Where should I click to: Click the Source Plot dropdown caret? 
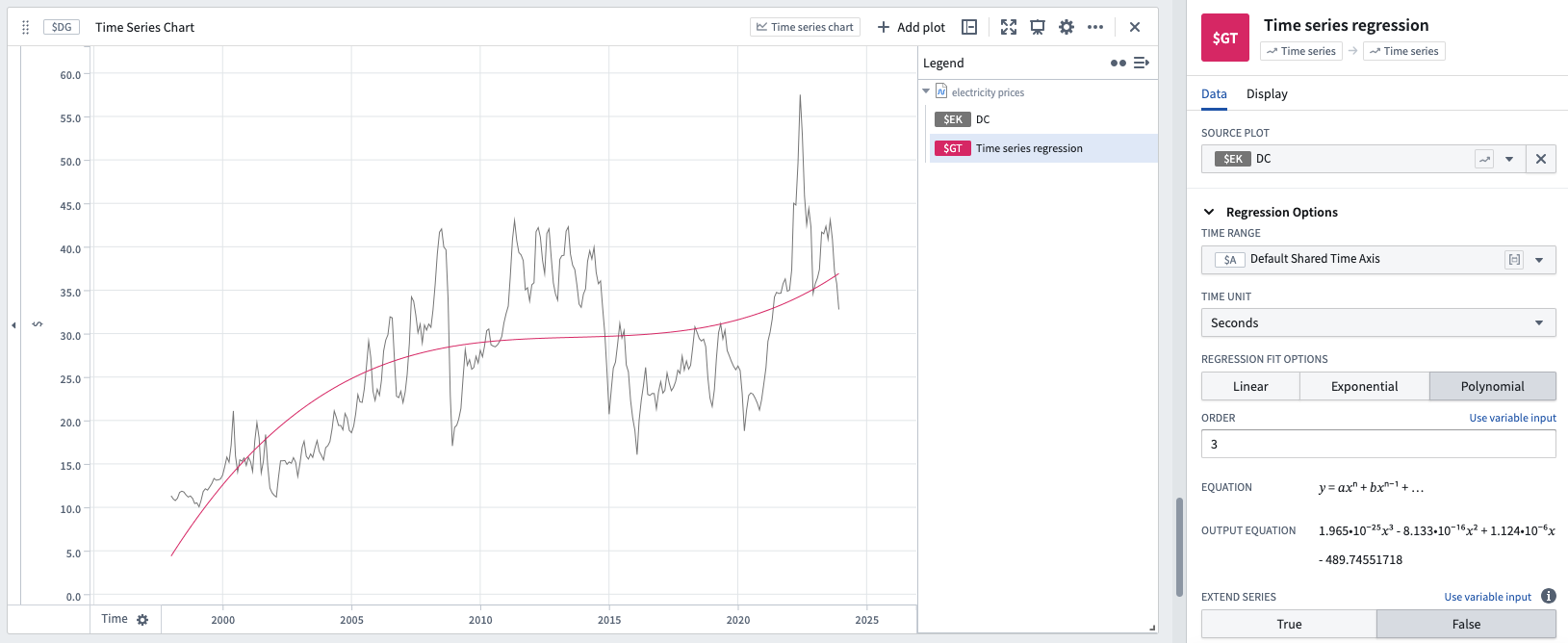[1509, 159]
